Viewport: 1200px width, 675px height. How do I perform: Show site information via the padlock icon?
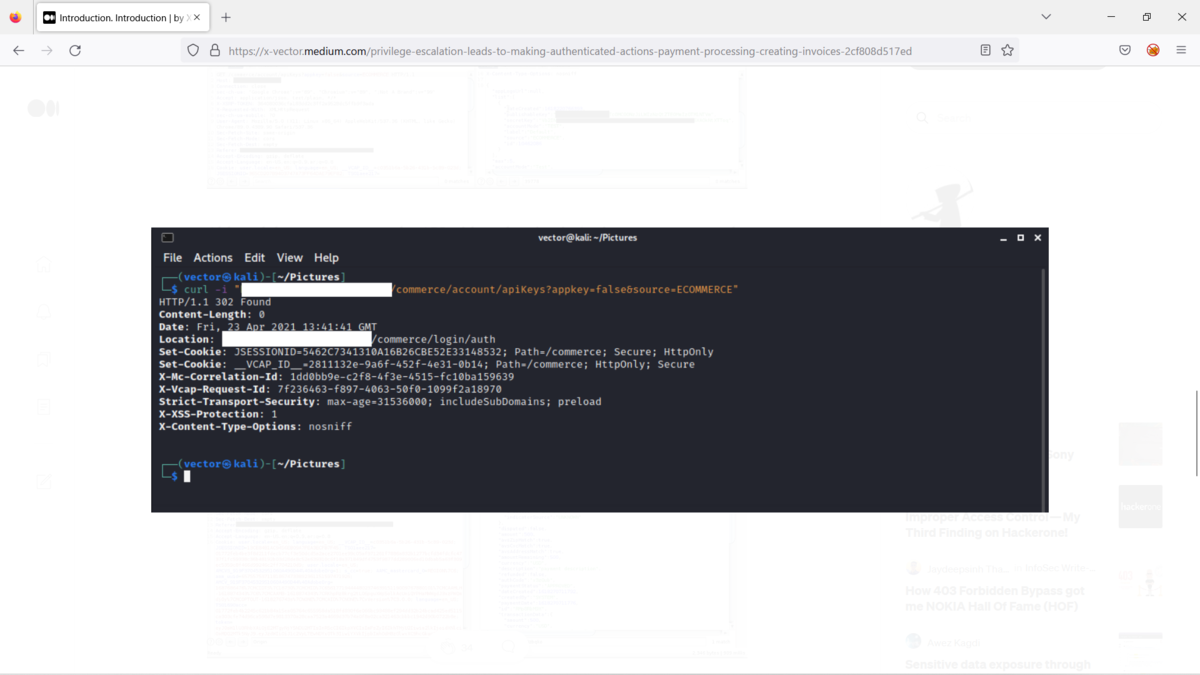[x=214, y=50]
